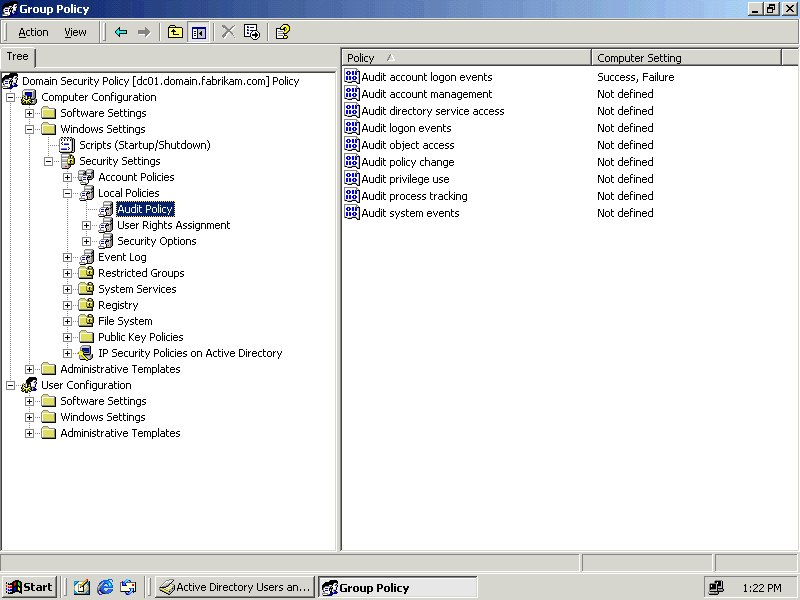Expand the Event Log tree node
800x600 pixels.
(x=68, y=257)
